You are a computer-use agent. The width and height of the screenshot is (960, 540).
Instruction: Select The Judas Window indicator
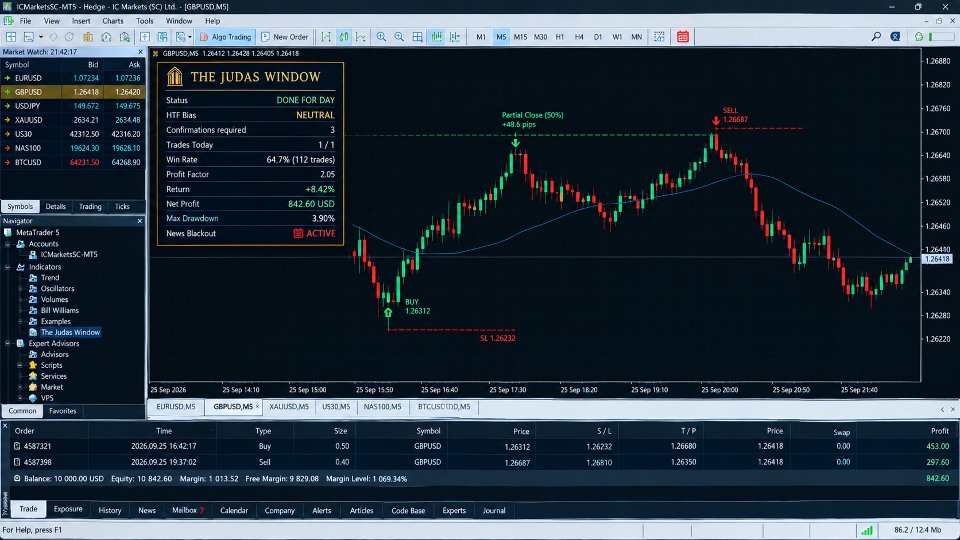(x=70, y=332)
